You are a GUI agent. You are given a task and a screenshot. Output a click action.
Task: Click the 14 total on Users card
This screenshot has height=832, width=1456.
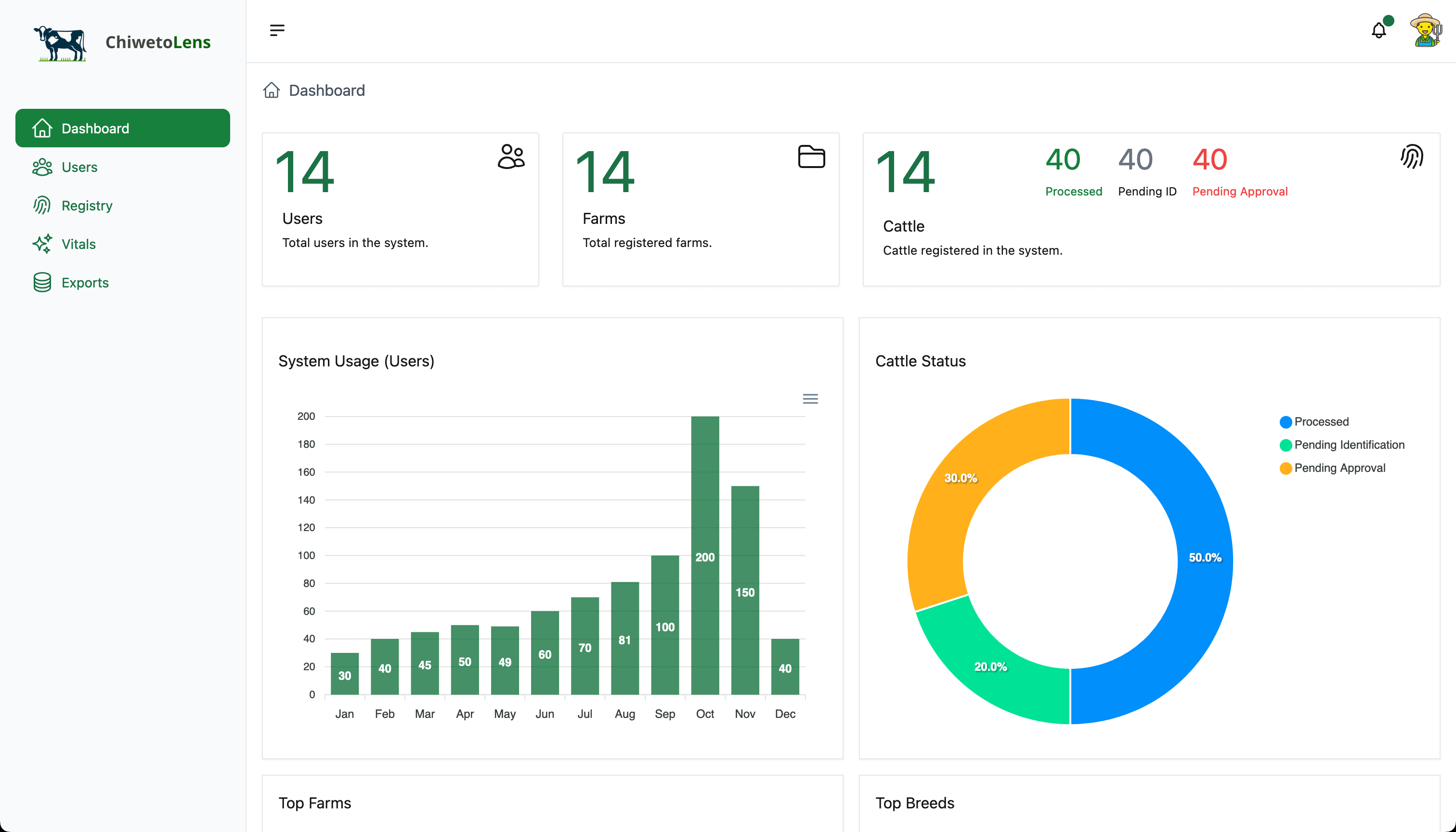click(x=305, y=172)
